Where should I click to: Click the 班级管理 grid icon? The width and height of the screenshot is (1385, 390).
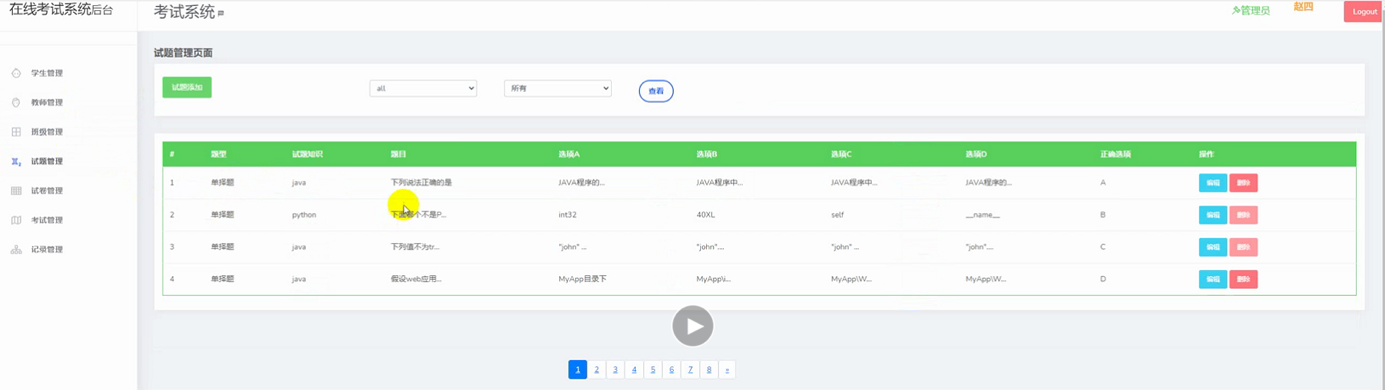point(16,132)
